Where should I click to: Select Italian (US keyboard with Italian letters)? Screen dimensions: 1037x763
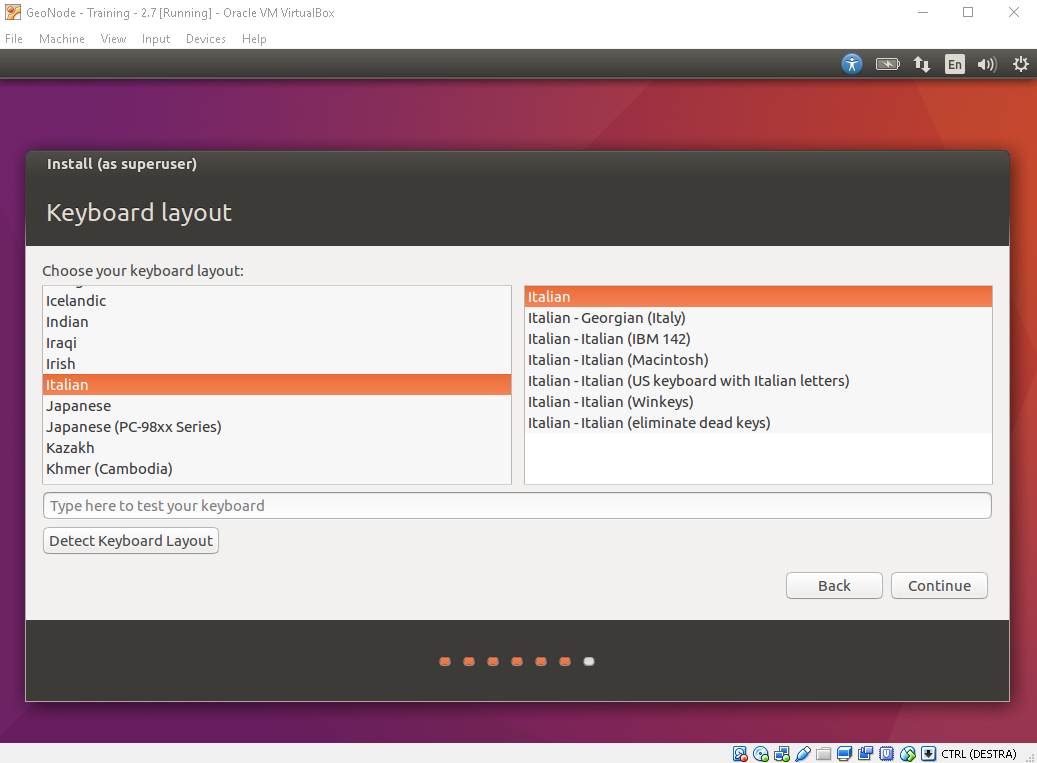759,381
